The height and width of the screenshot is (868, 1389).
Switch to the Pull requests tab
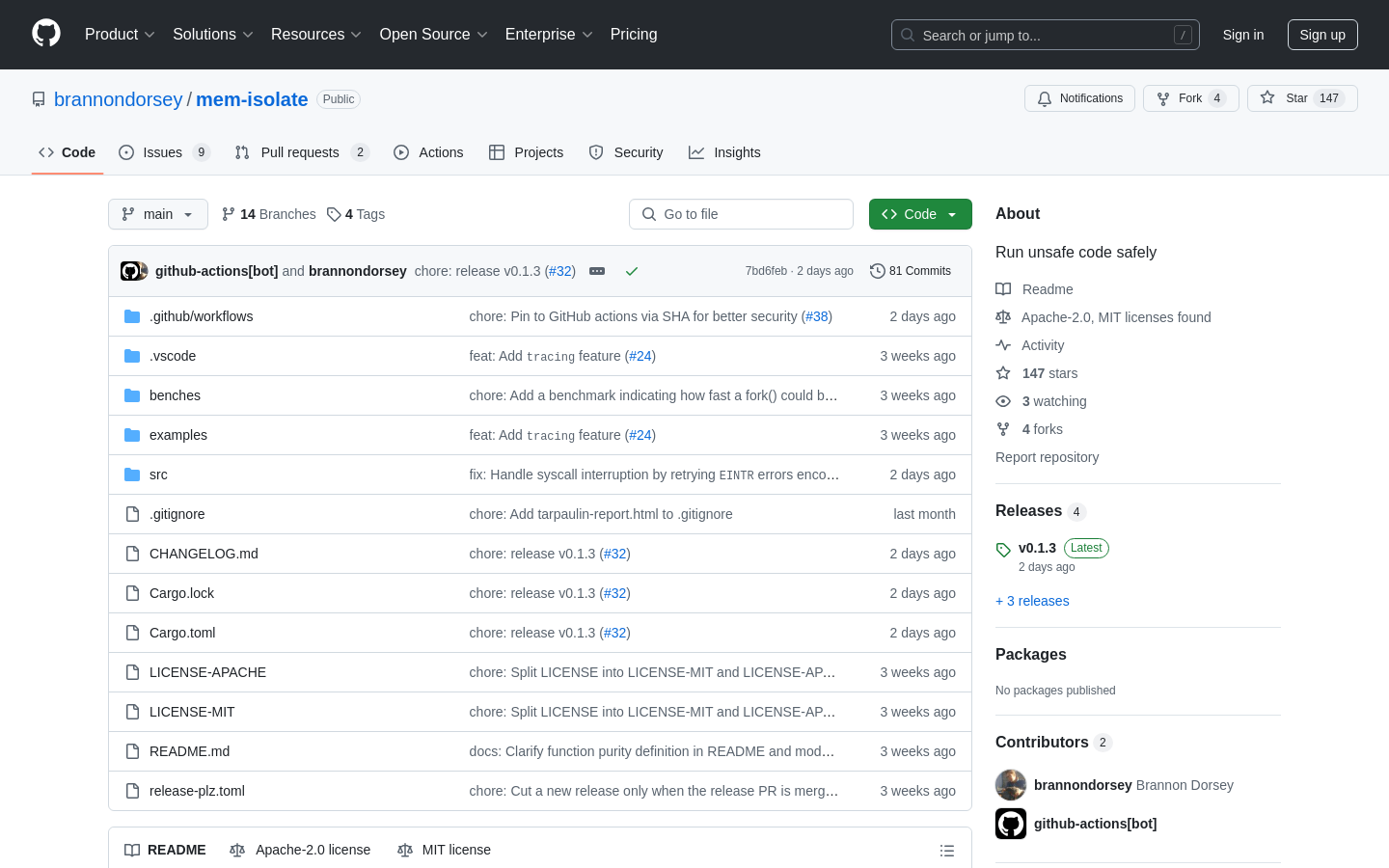click(302, 152)
